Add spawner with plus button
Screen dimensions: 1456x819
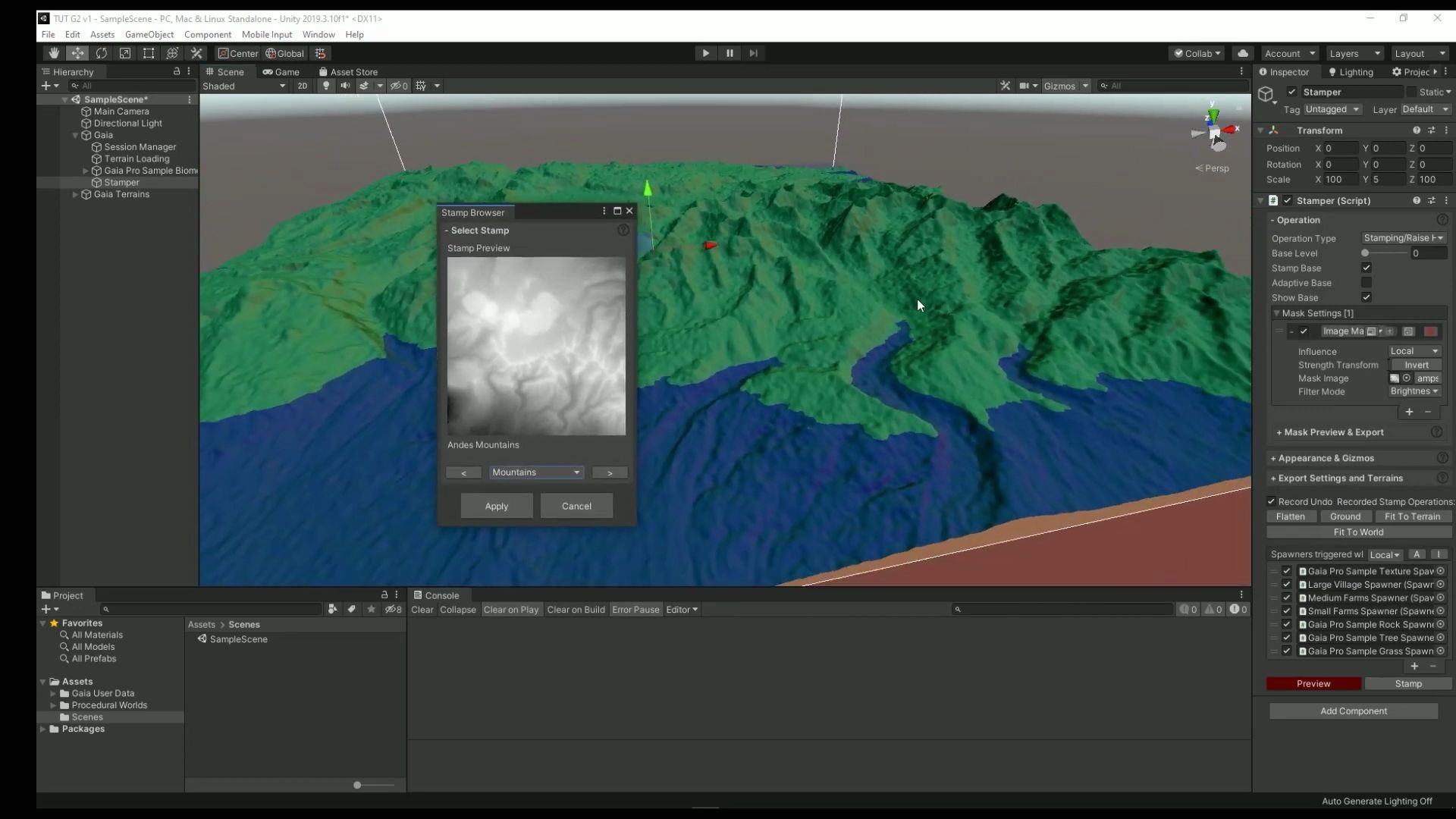(x=1414, y=666)
